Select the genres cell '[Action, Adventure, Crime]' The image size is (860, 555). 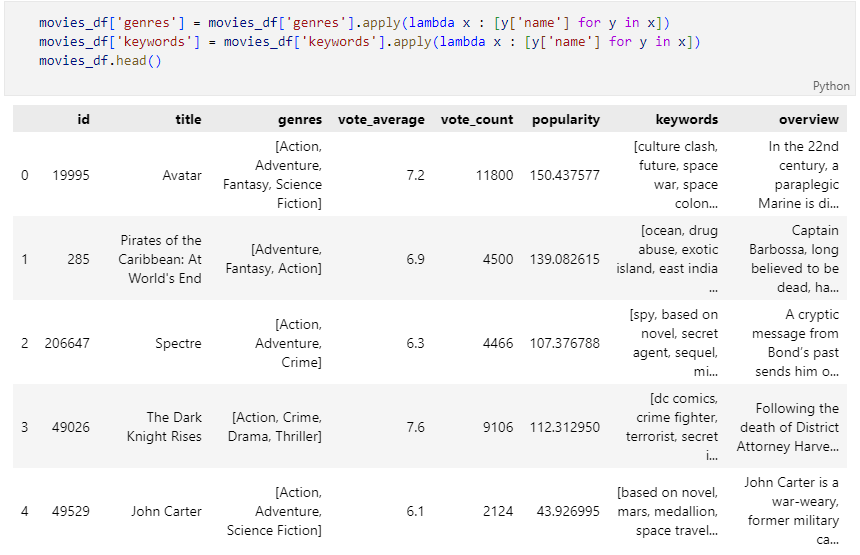tap(288, 343)
